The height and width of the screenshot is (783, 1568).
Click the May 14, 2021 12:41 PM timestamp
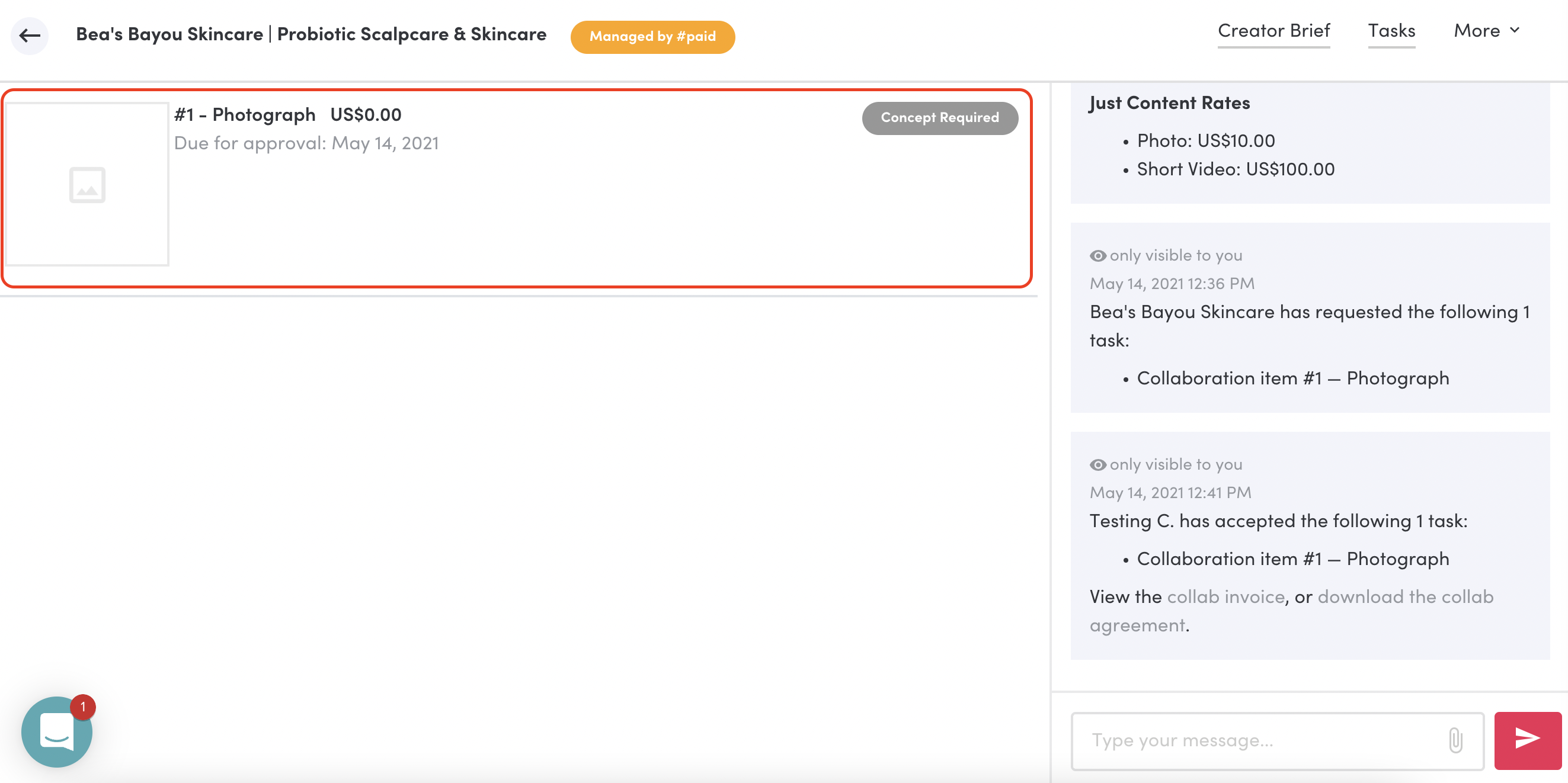pyautogui.click(x=1170, y=493)
